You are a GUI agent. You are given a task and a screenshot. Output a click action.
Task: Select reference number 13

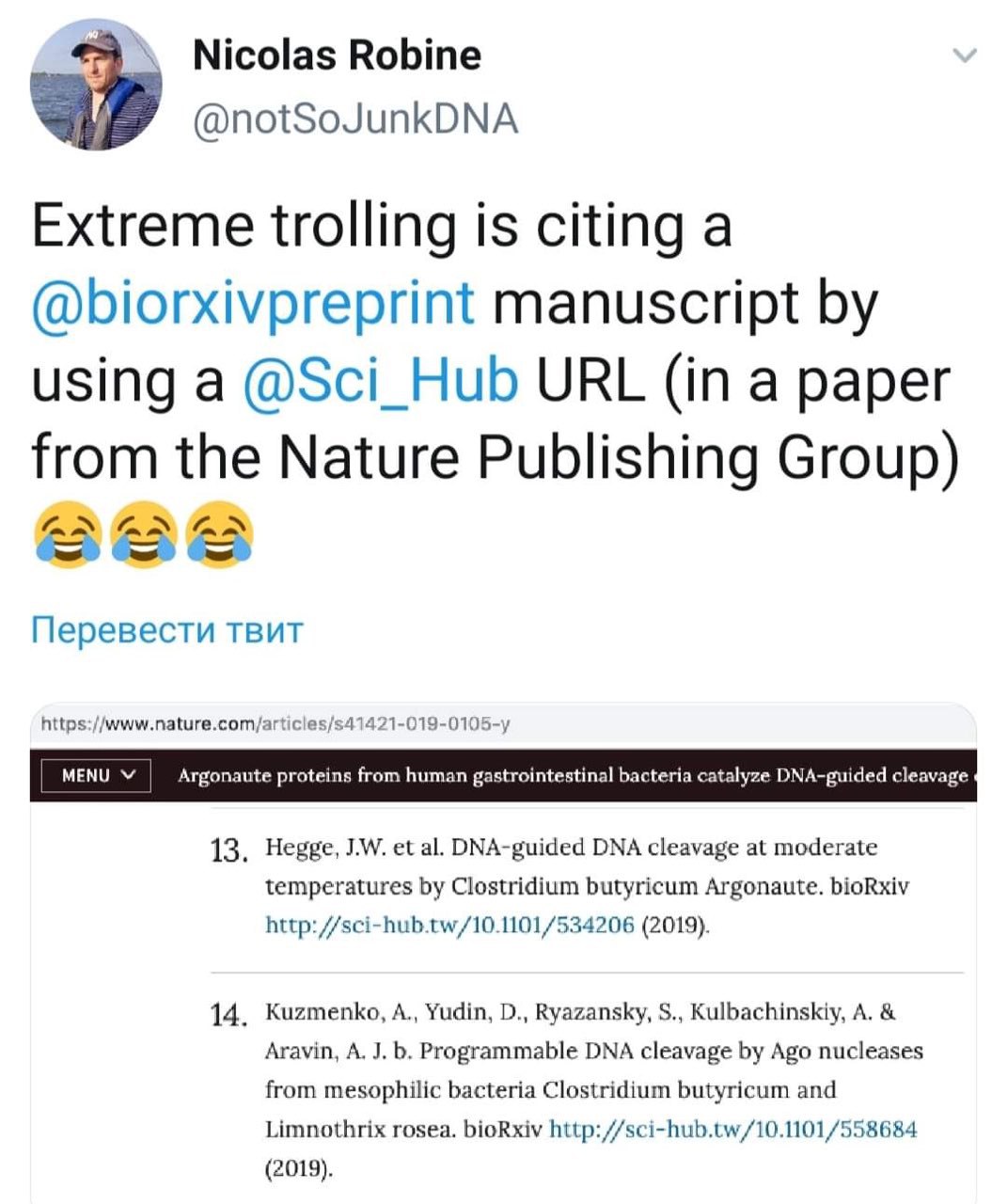click(x=229, y=851)
